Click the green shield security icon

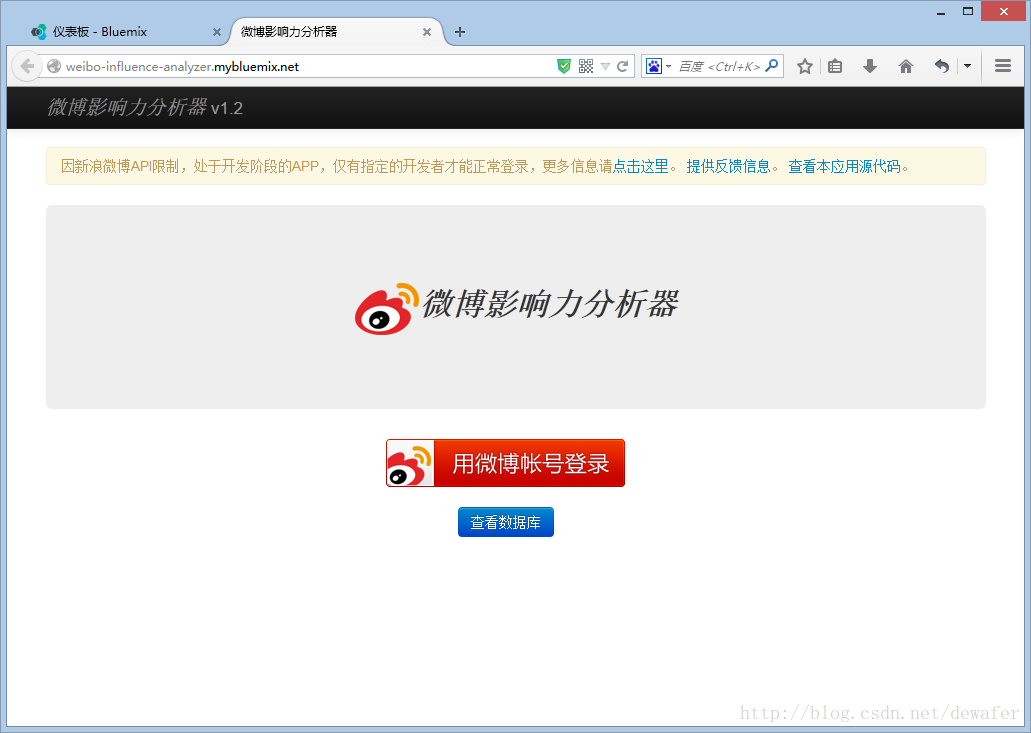[563, 66]
